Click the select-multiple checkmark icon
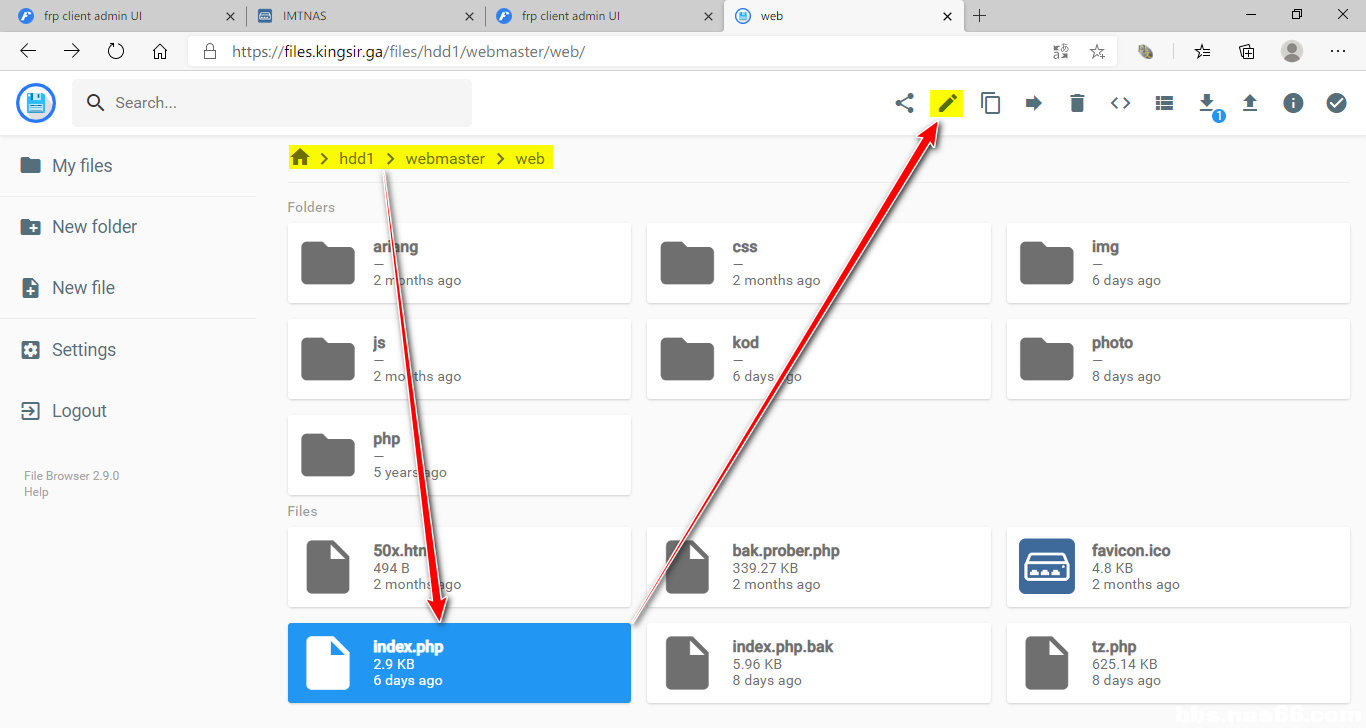 (x=1336, y=103)
